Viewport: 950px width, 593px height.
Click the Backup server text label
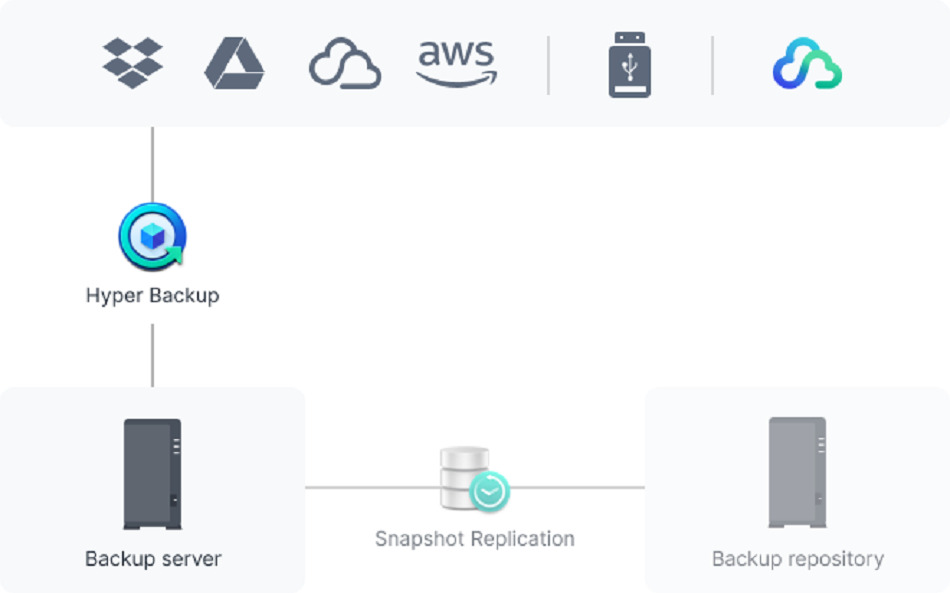pyautogui.click(x=153, y=558)
